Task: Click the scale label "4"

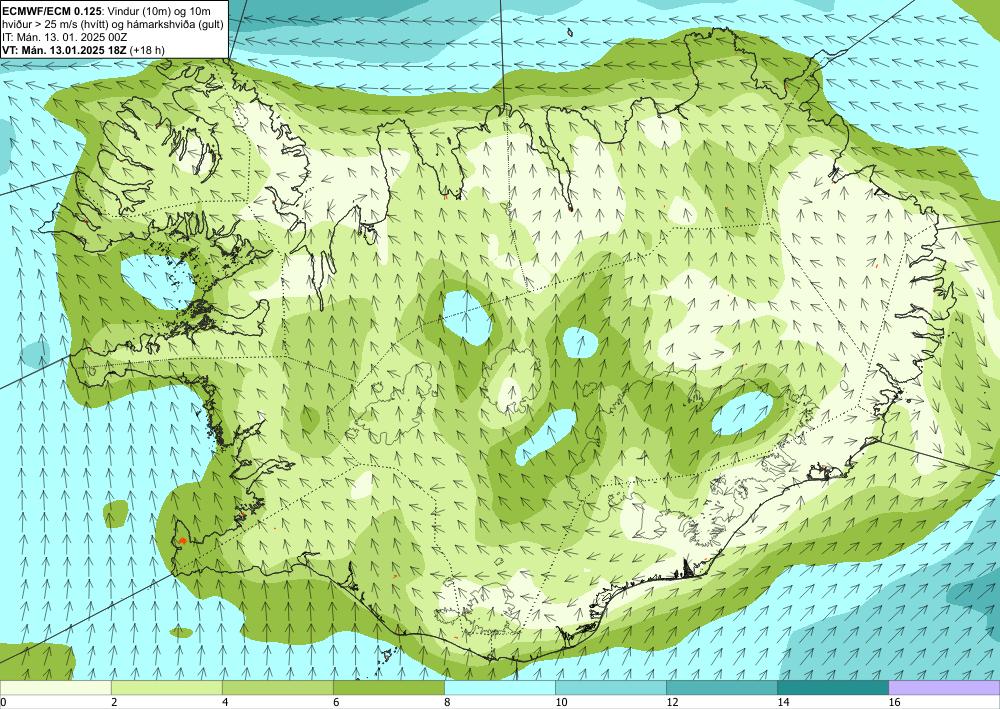Action: tap(225, 702)
